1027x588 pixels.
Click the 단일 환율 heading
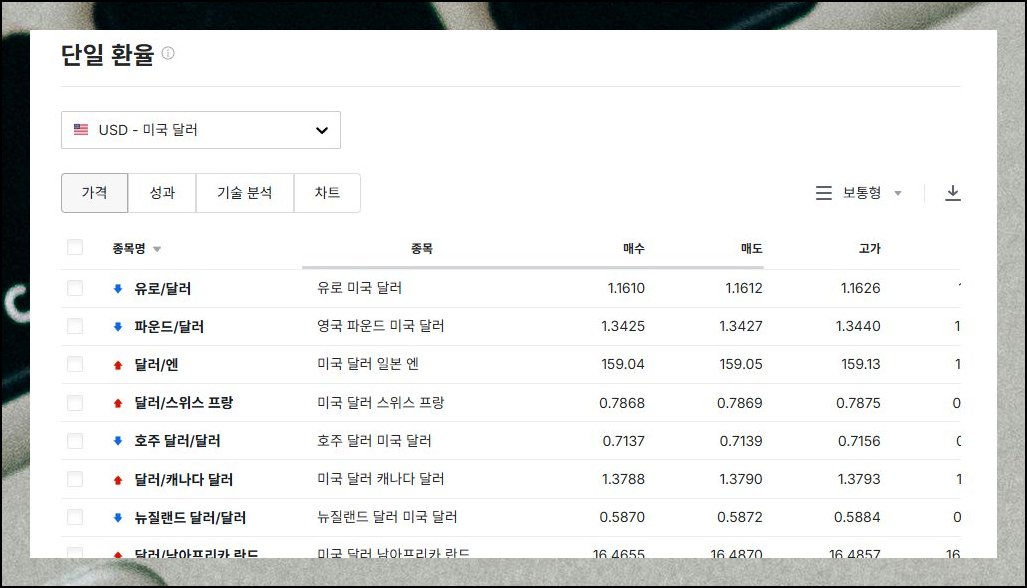point(107,54)
